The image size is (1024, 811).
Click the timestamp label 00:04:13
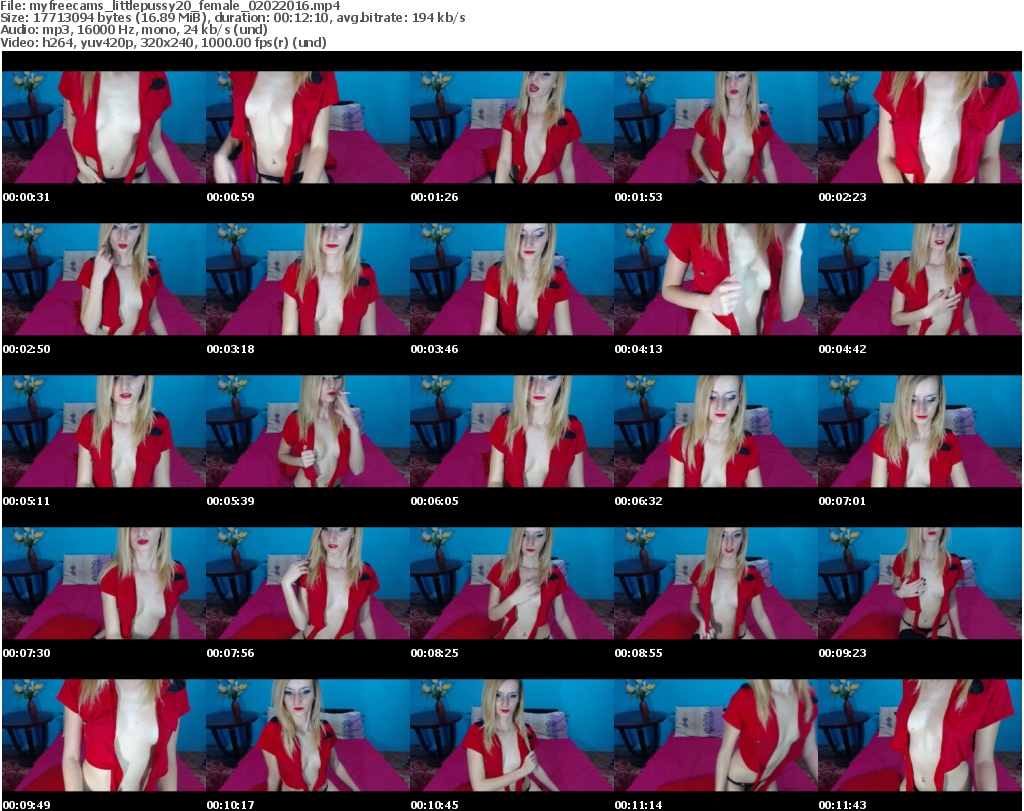click(x=638, y=349)
